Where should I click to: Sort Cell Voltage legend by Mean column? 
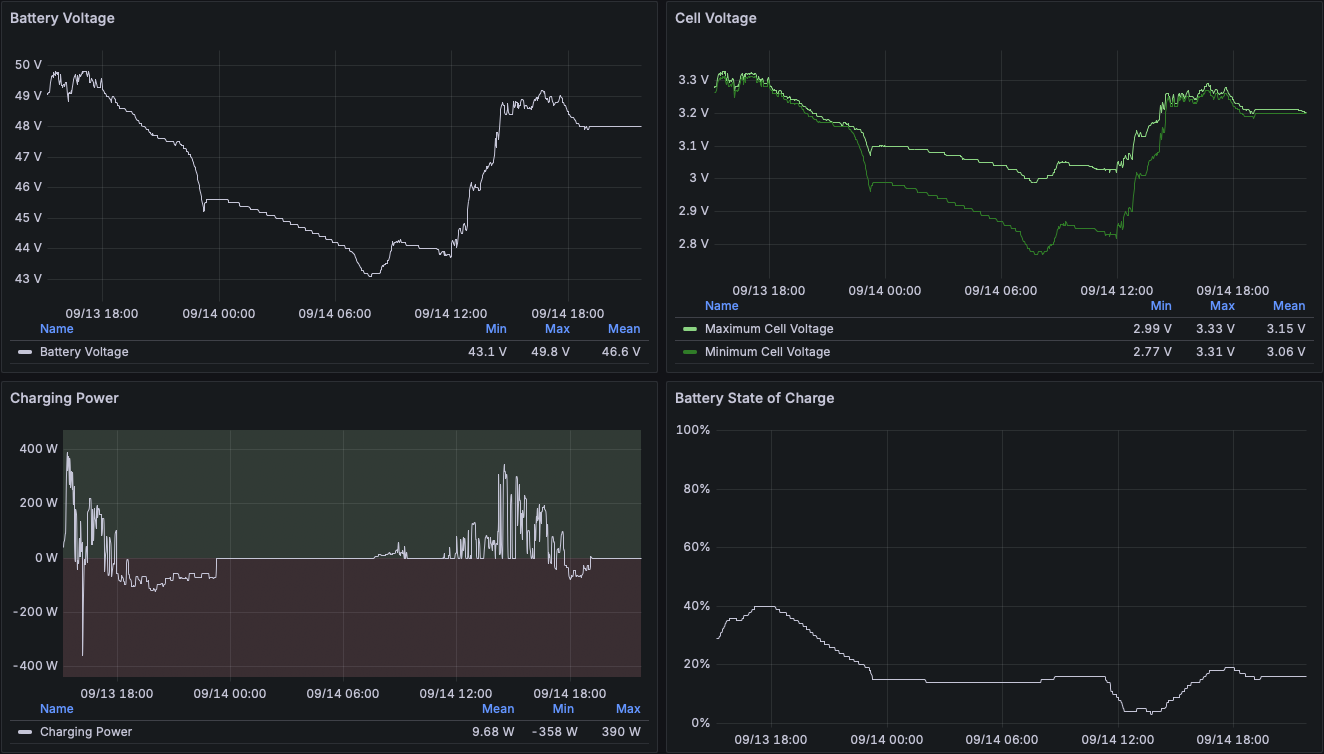[1289, 306]
